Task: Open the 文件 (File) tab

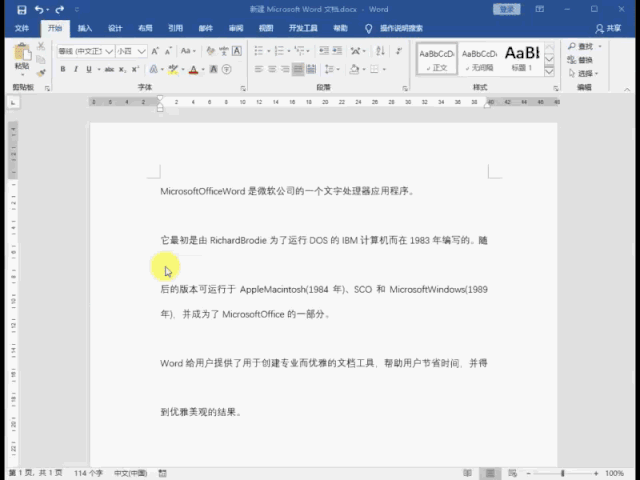Action: coord(22,28)
